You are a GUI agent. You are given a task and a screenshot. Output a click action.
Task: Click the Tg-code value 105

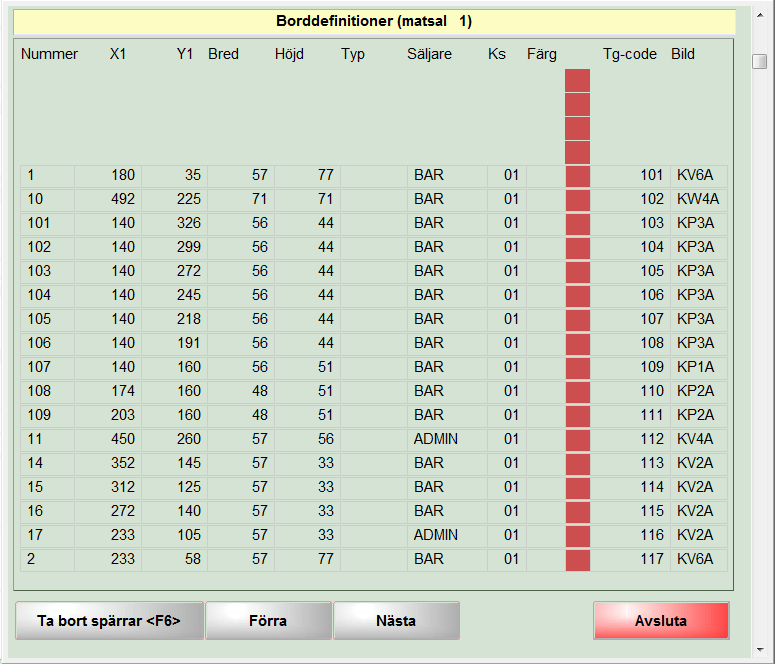(630, 271)
